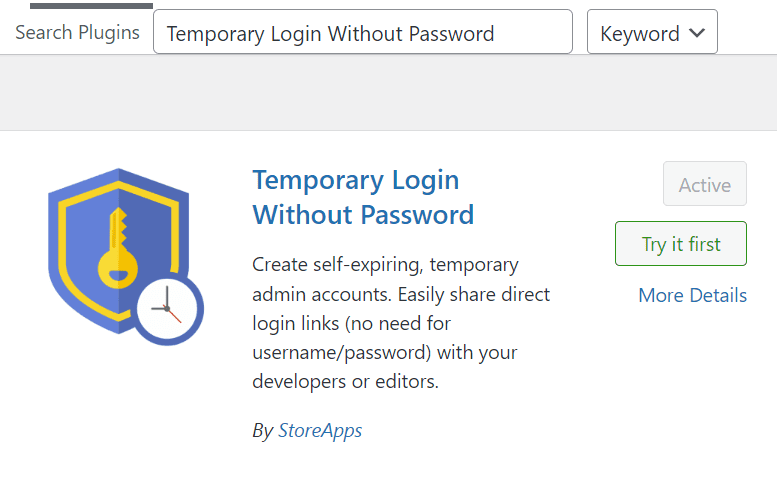Open the Keyword search type dropdown
777x487 pixels.
click(x=652, y=32)
